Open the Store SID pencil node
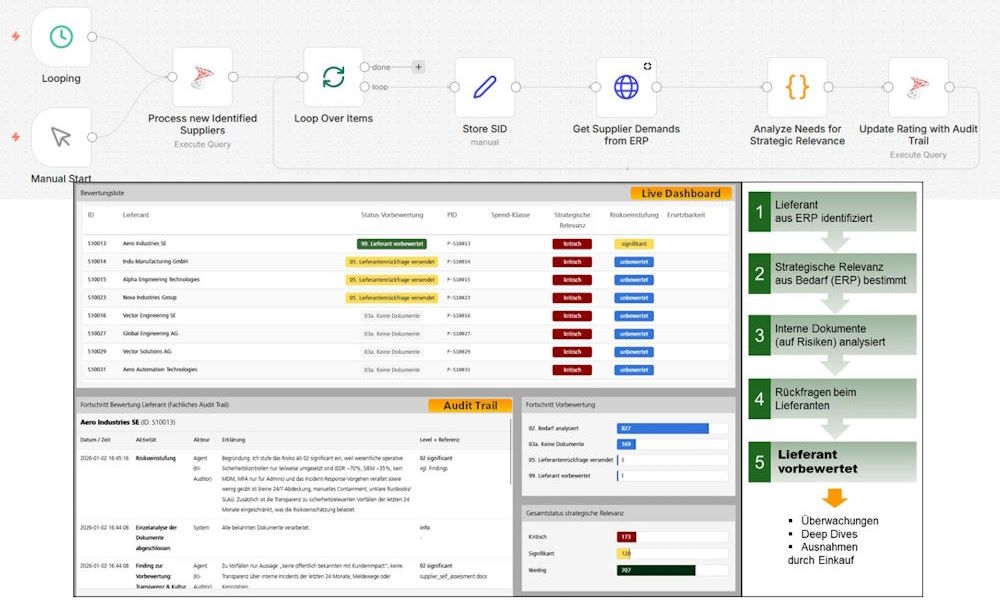The height and width of the screenshot is (600, 1000). [x=484, y=87]
